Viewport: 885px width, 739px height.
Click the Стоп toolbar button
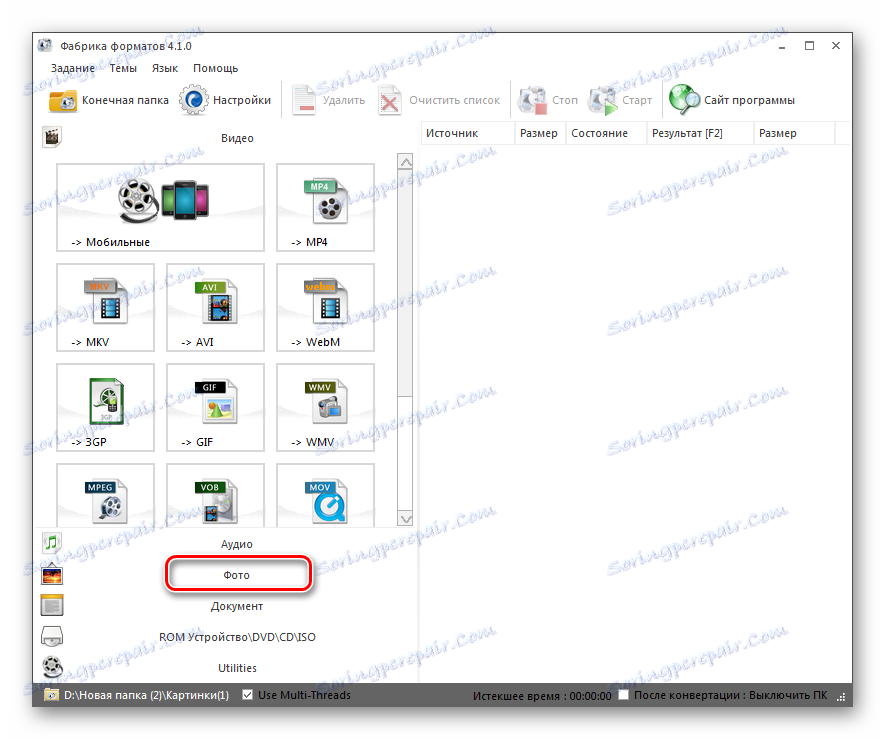[549, 100]
